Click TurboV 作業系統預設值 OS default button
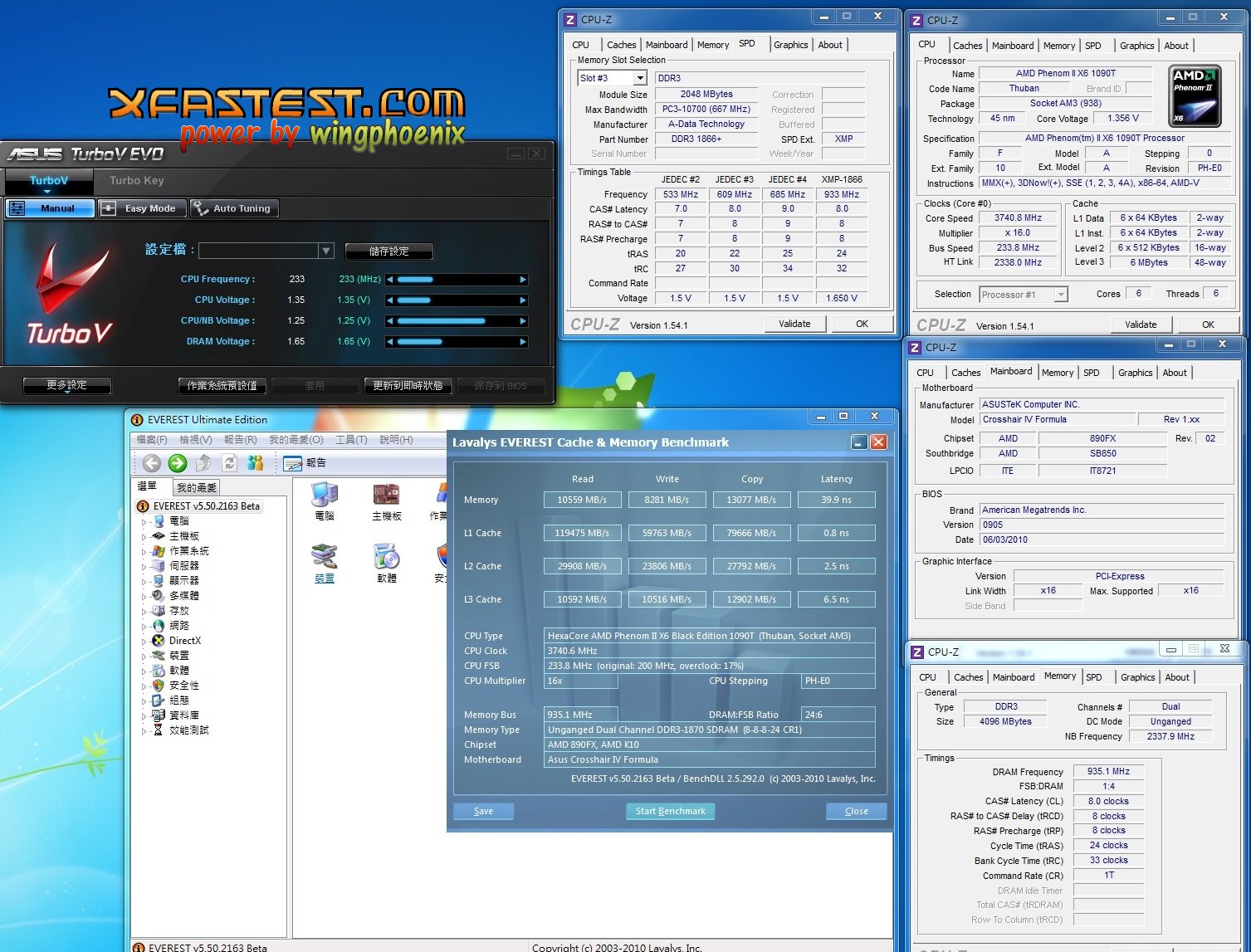The height and width of the screenshot is (952, 1251). pos(222,385)
